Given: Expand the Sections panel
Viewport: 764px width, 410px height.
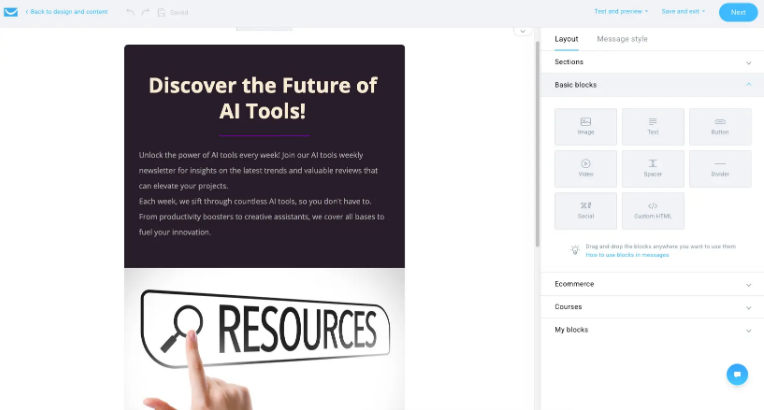Looking at the screenshot, I should tap(651, 62).
